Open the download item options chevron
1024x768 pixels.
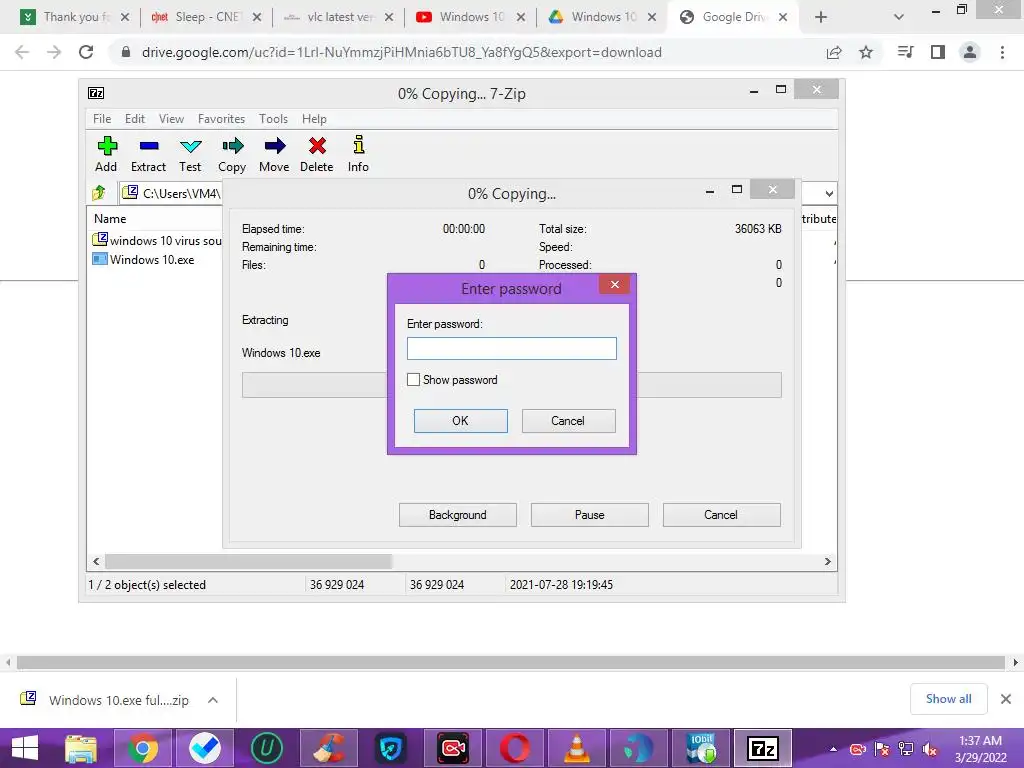[213, 700]
